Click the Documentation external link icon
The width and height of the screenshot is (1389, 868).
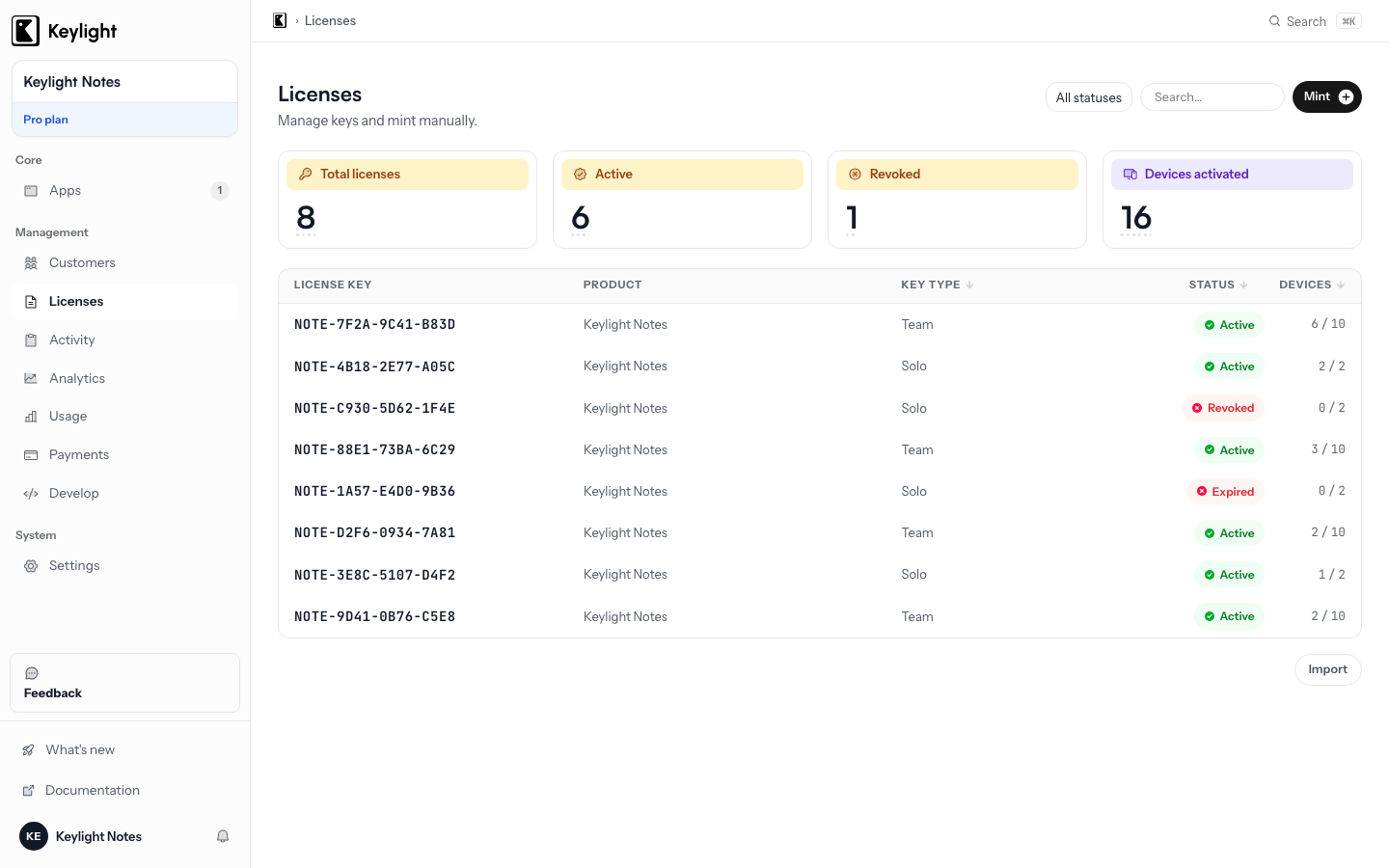click(28, 791)
